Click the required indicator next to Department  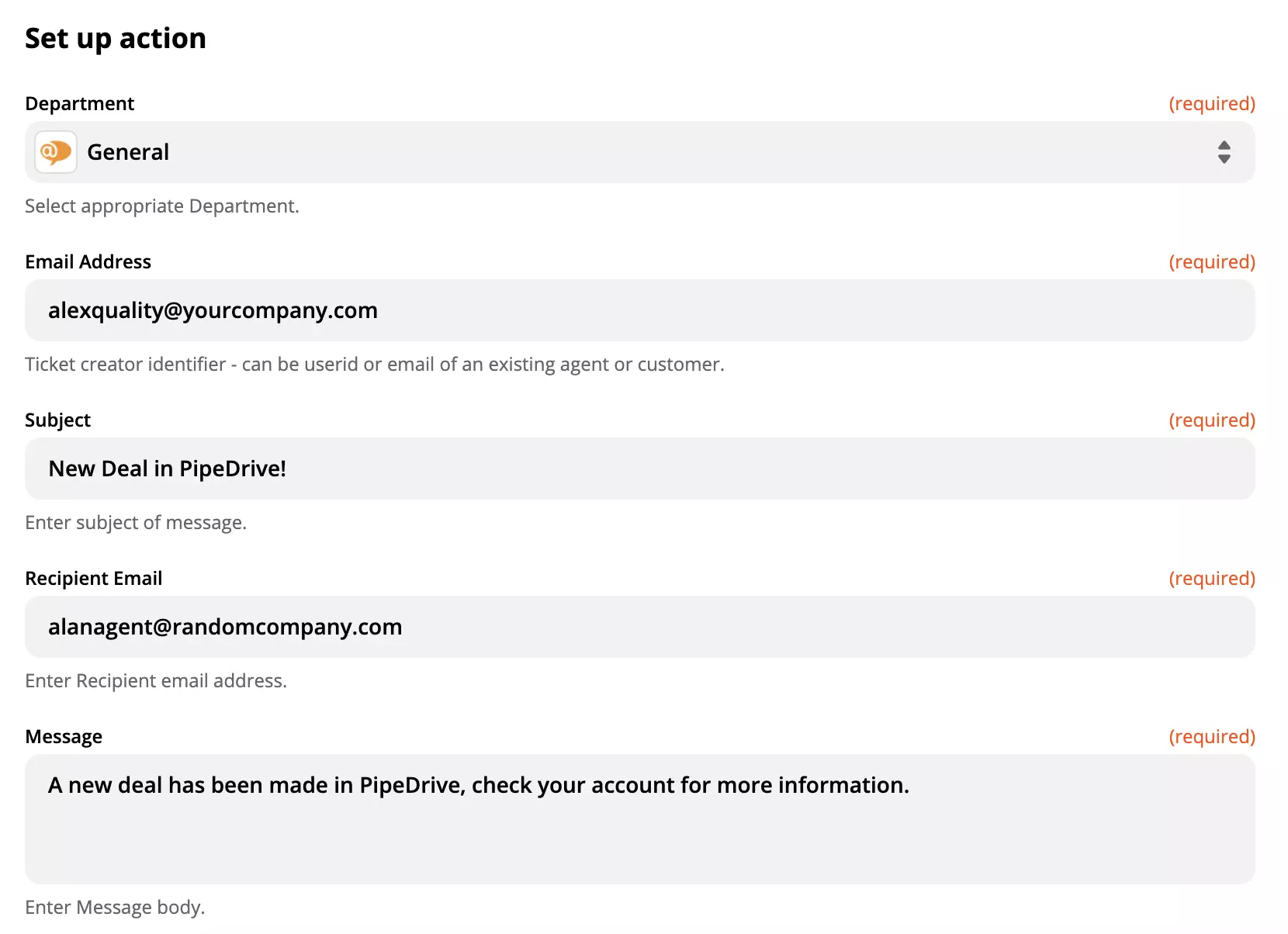click(1212, 102)
